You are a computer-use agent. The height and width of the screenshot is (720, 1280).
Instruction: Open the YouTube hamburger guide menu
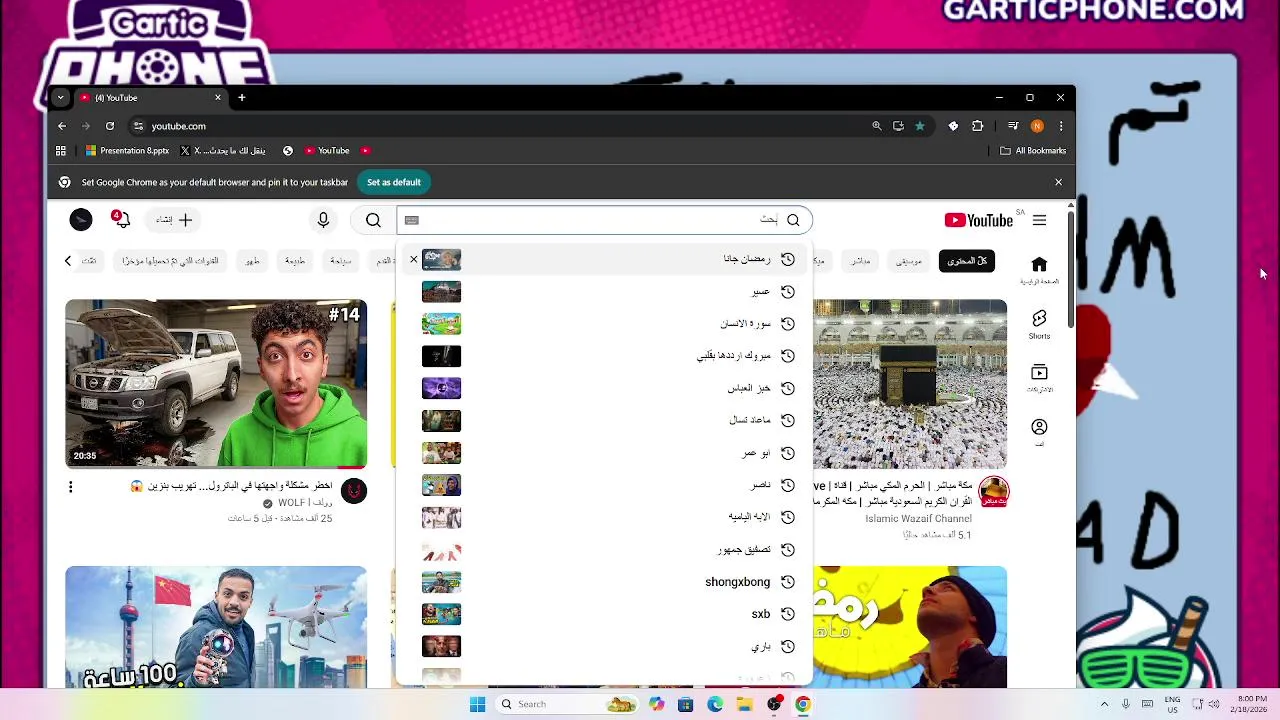point(1039,220)
